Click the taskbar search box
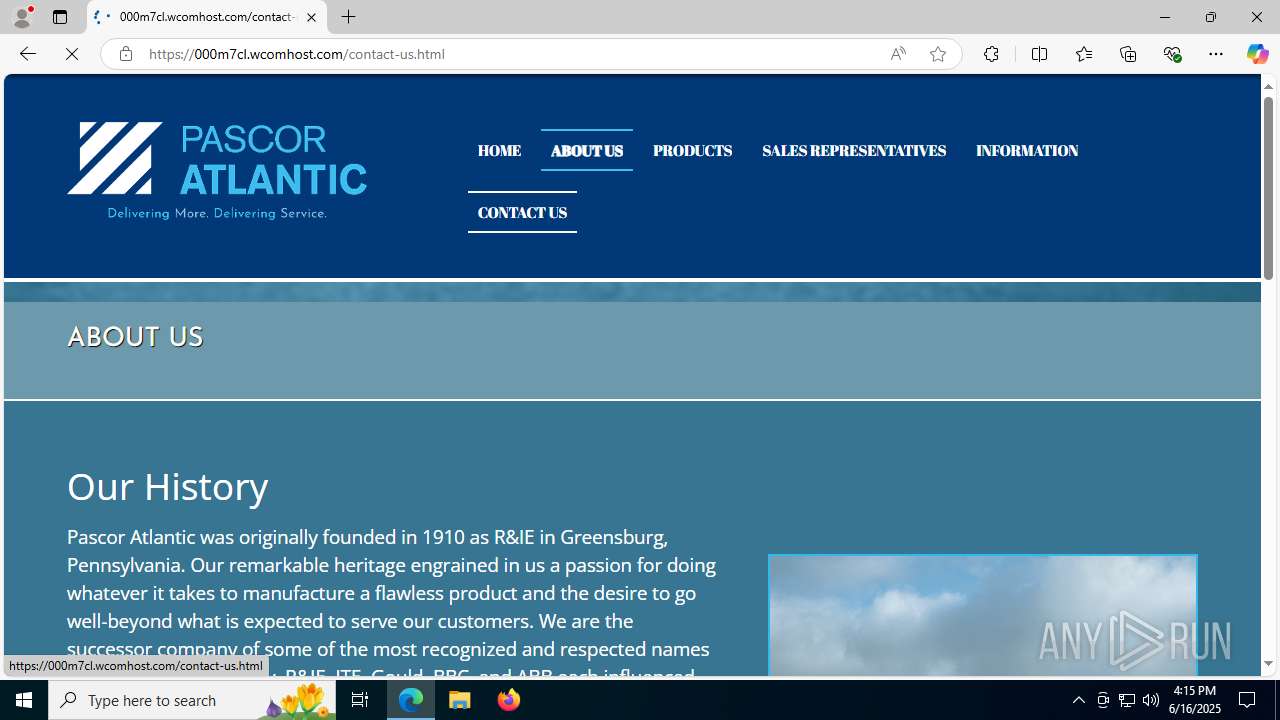 (192, 700)
